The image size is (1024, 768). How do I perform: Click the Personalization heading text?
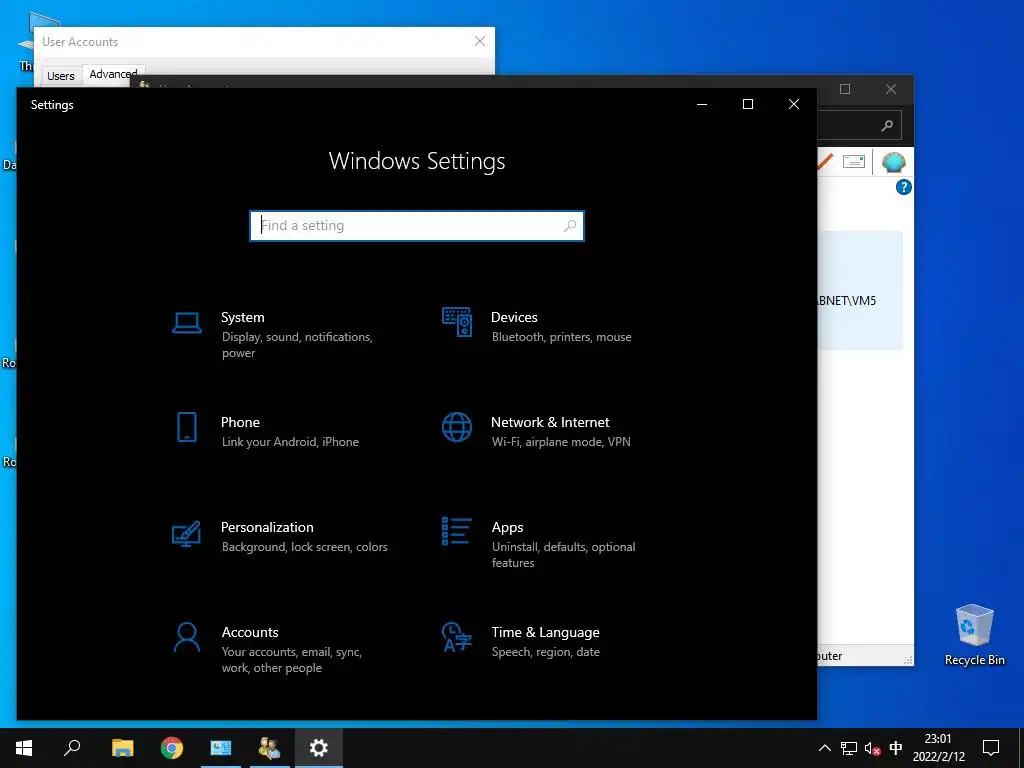(x=267, y=527)
